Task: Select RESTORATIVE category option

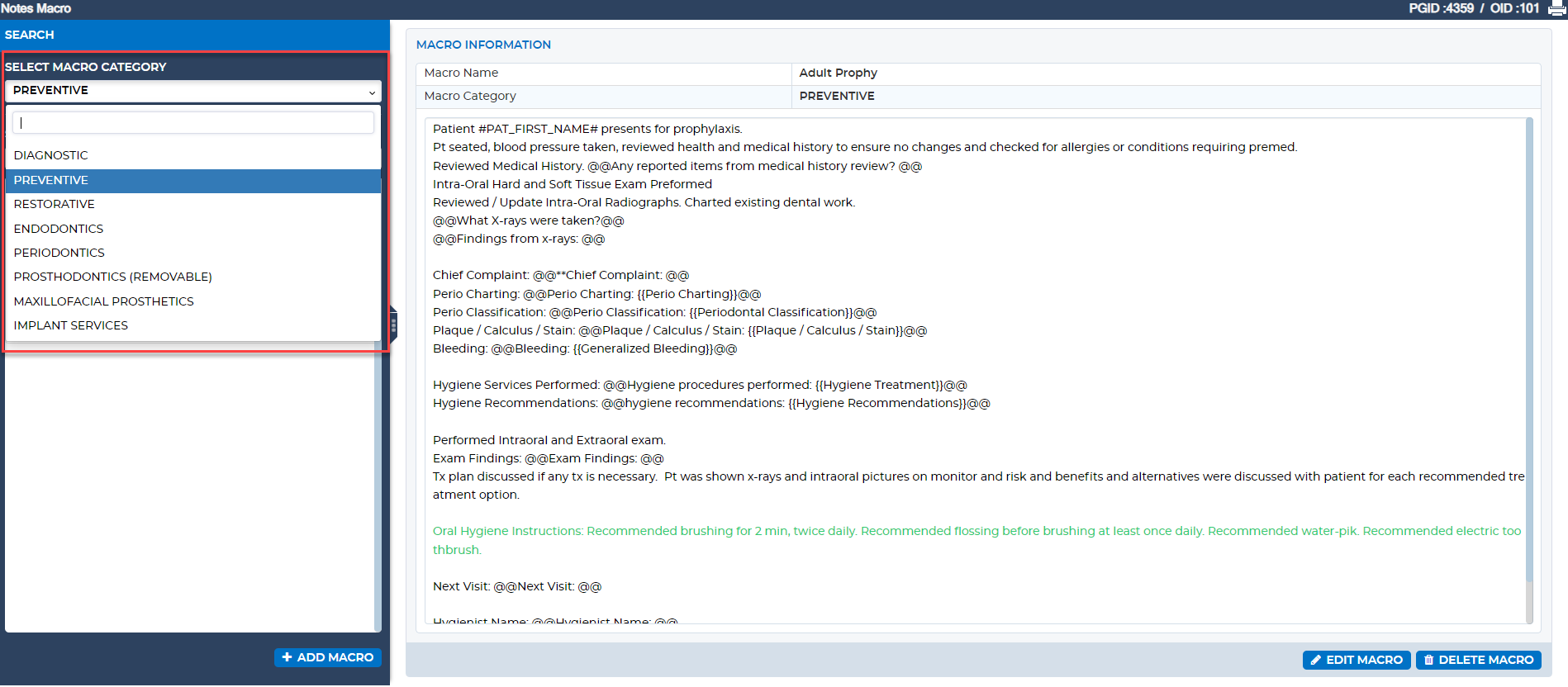Action: coord(54,204)
